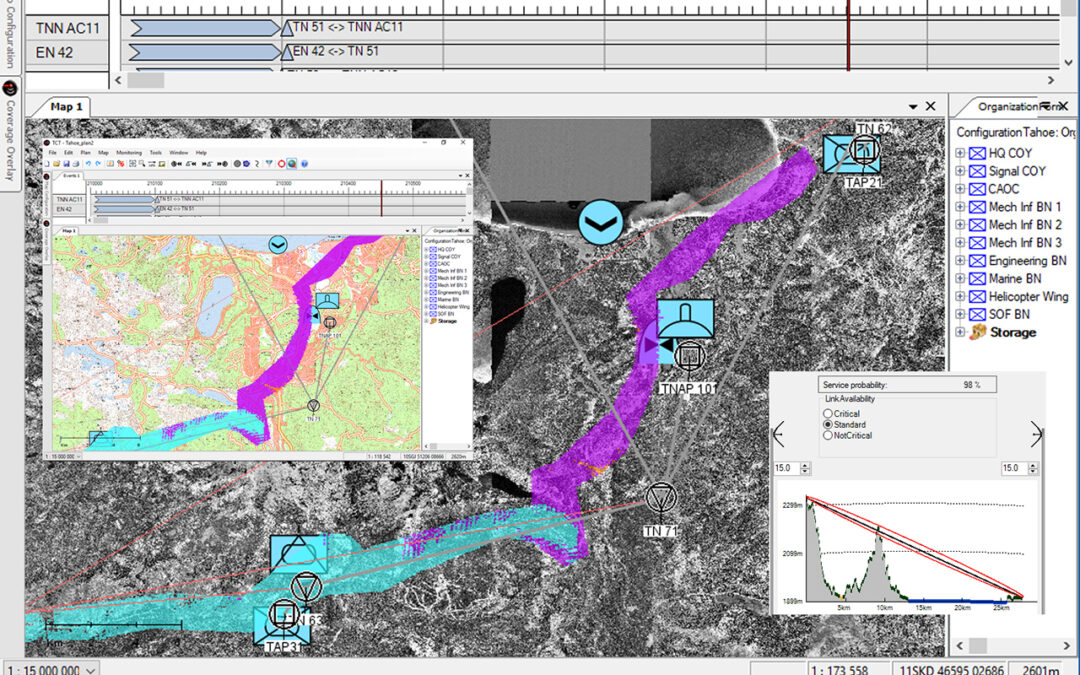Click the Organization panel horizontal scrollbar thumb
The height and width of the screenshot is (675, 1080).
pos(977,646)
